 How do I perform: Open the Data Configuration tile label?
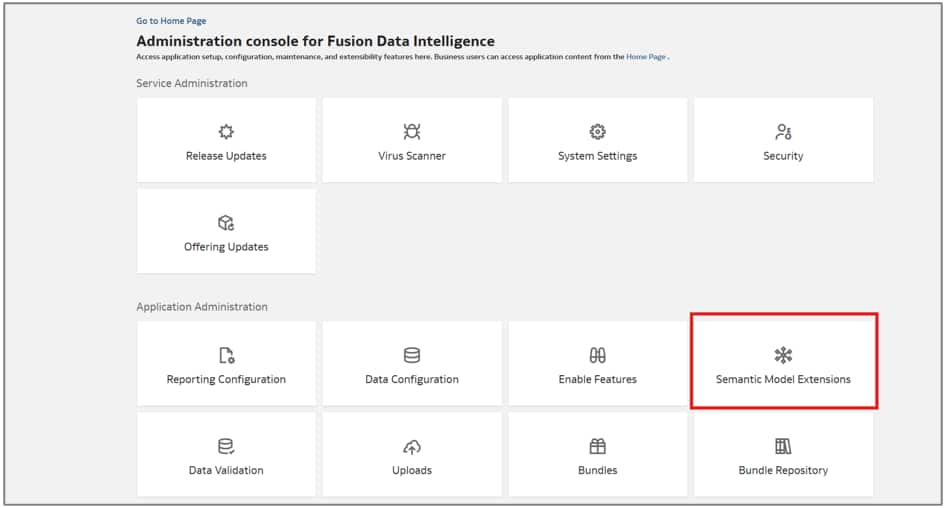tap(412, 380)
